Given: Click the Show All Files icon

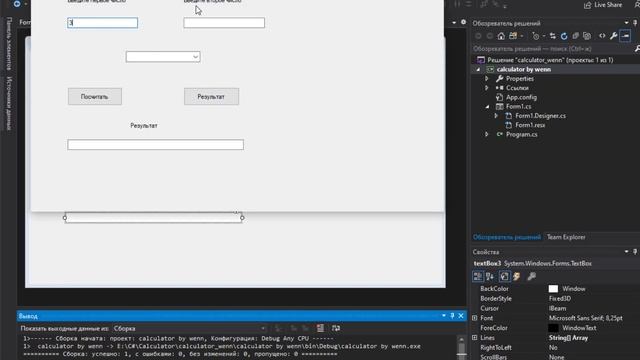Looking at the screenshot, I should [x=587, y=36].
